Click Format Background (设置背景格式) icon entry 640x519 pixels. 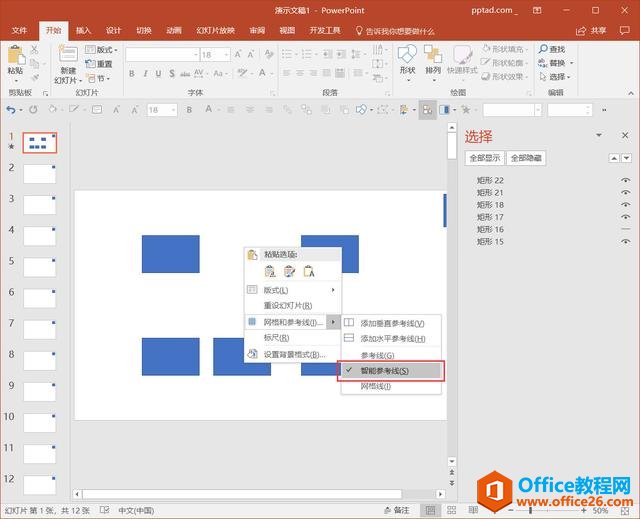(253, 354)
